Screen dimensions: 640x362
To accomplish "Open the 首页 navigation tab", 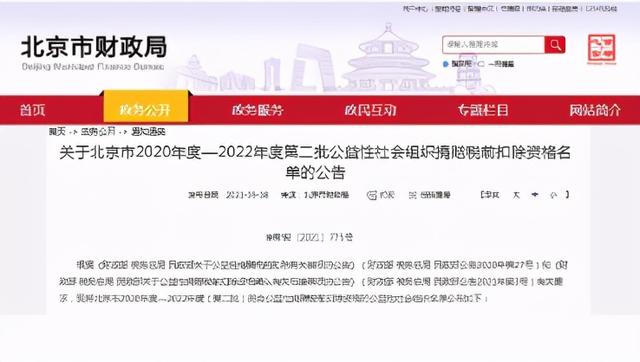I will pos(33,110).
